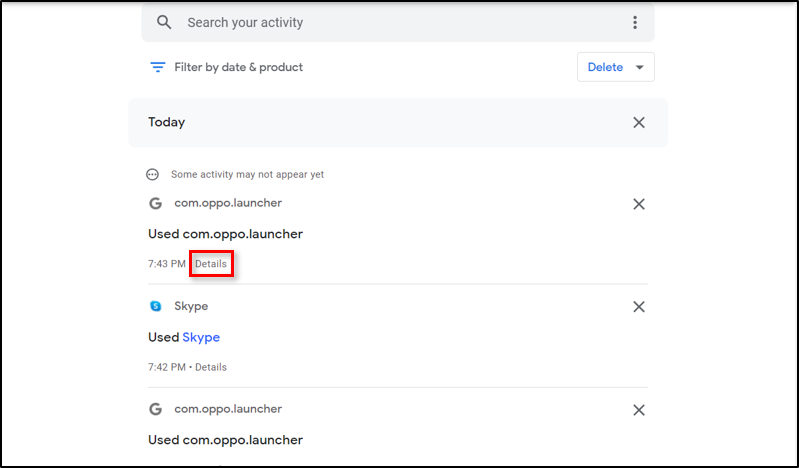Click the pending activity ellipsis icon
Viewport: 799px width, 468px height.
(x=153, y=174)
